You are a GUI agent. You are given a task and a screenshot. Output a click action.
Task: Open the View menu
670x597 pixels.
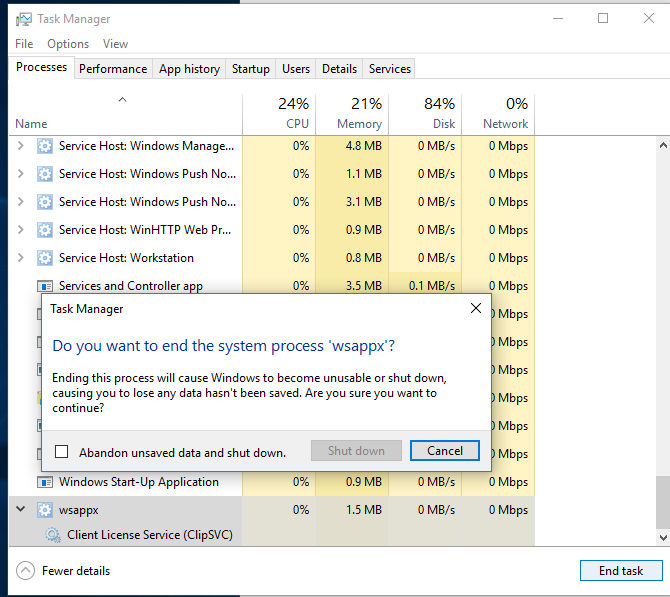[x=115, y=44]
